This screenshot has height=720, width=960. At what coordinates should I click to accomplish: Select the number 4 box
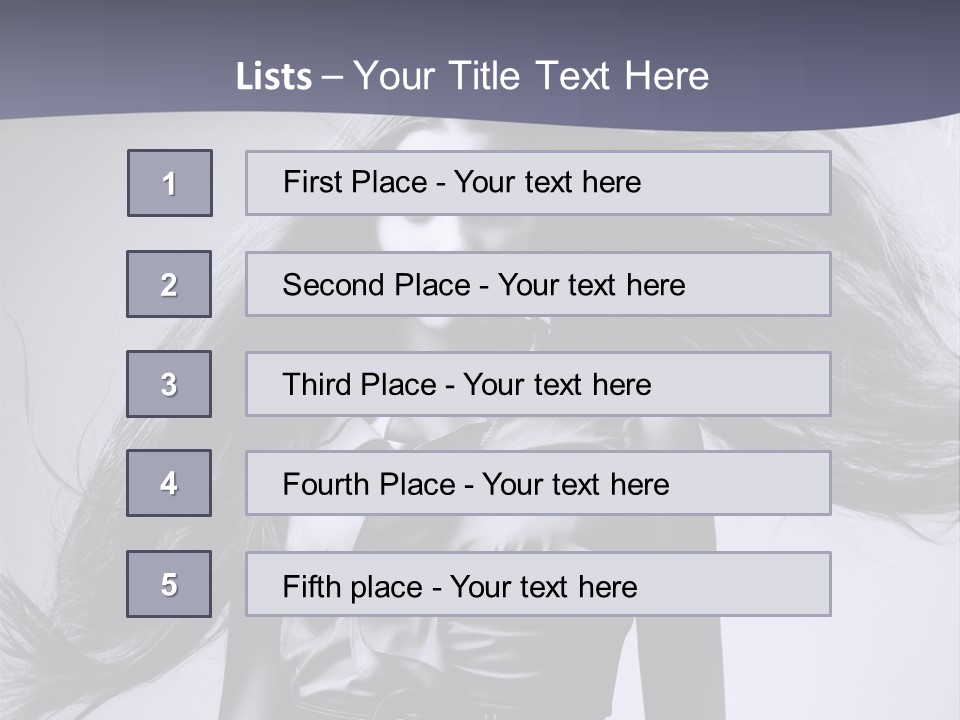169,483
